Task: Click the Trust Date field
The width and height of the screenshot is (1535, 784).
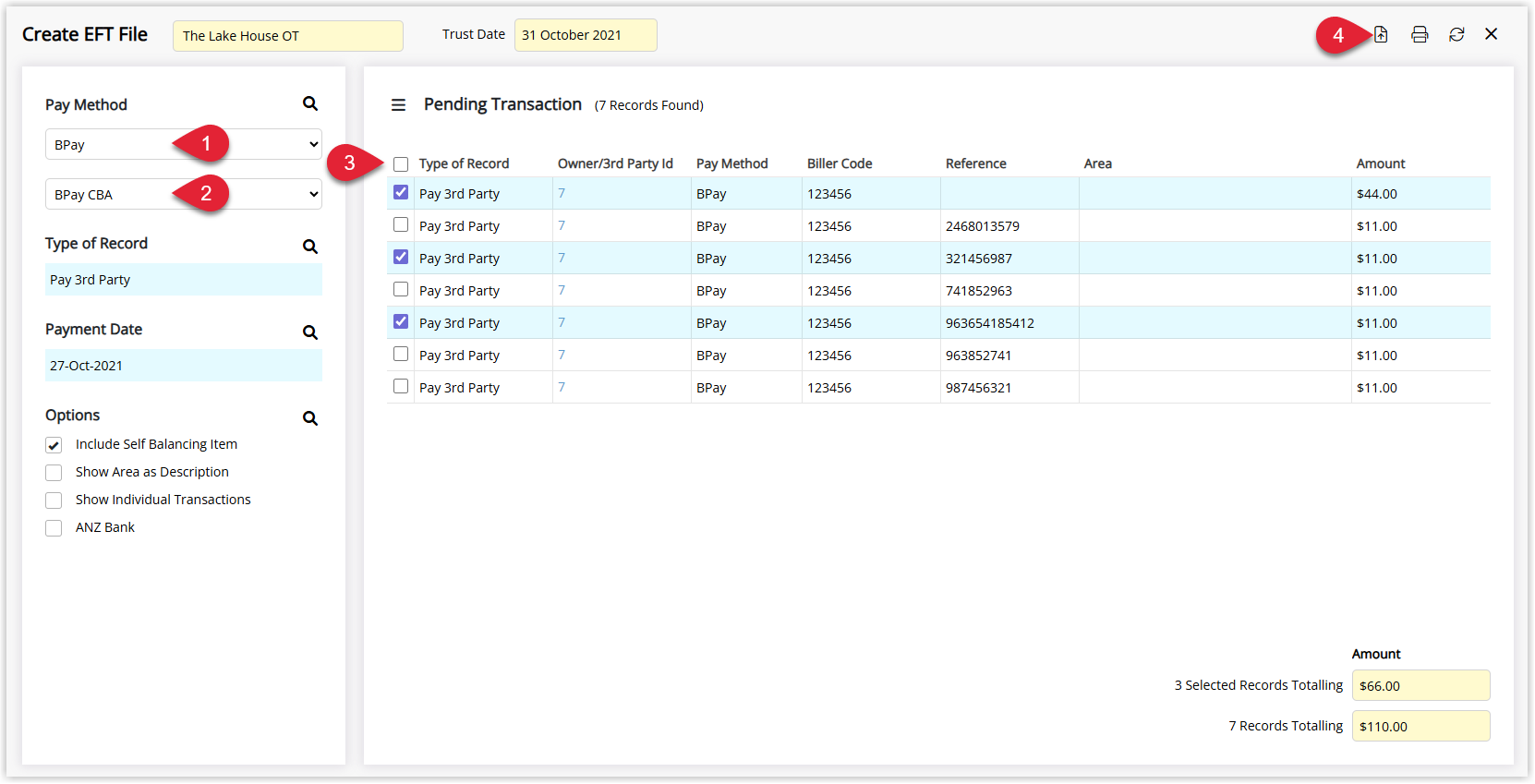Action: [x=586, y=35]
